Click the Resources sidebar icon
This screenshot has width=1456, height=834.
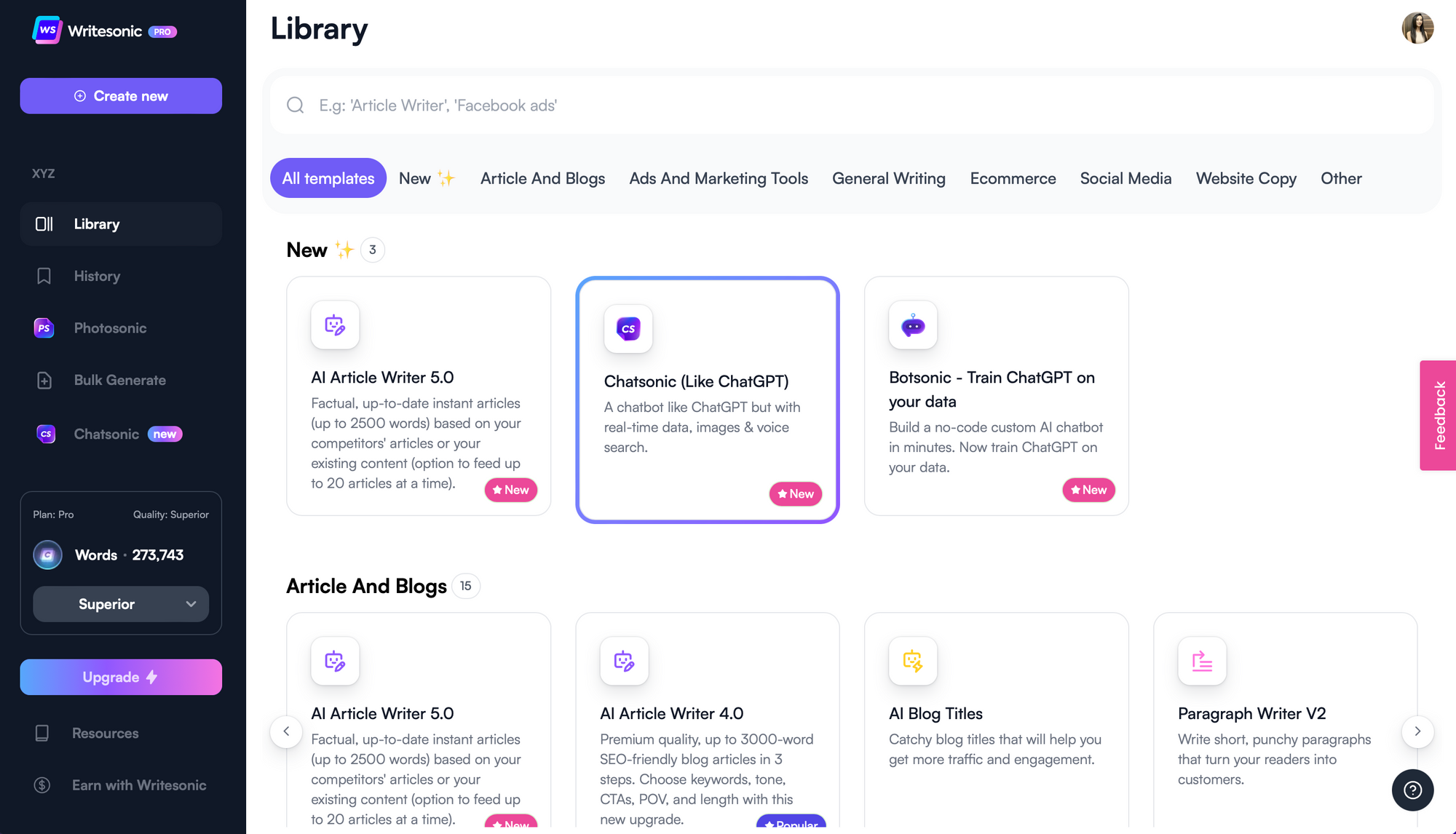tap(42, 733)
